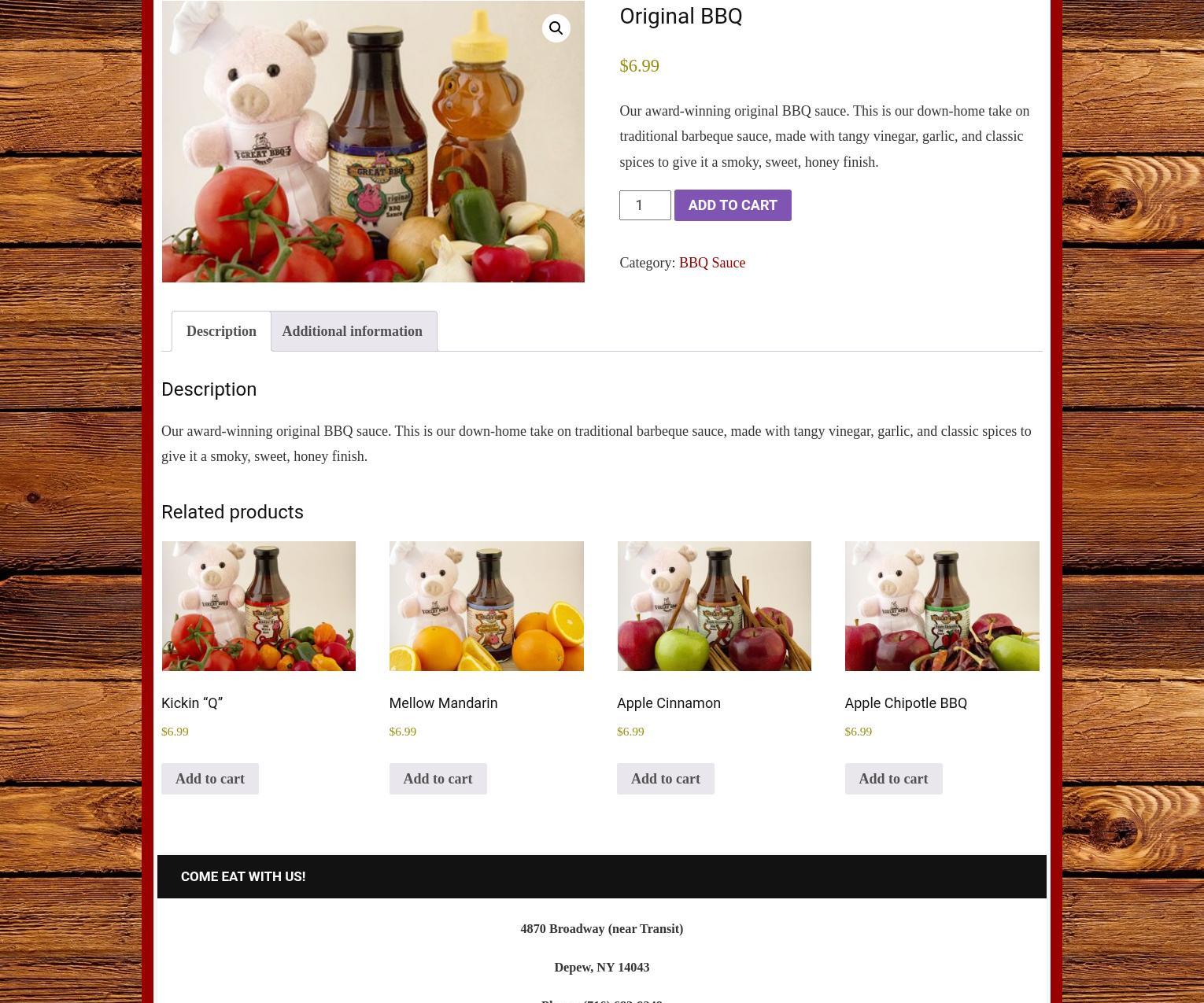Click the Apple Cinnamon product title

pyautogui.click(x=669, y=703)
